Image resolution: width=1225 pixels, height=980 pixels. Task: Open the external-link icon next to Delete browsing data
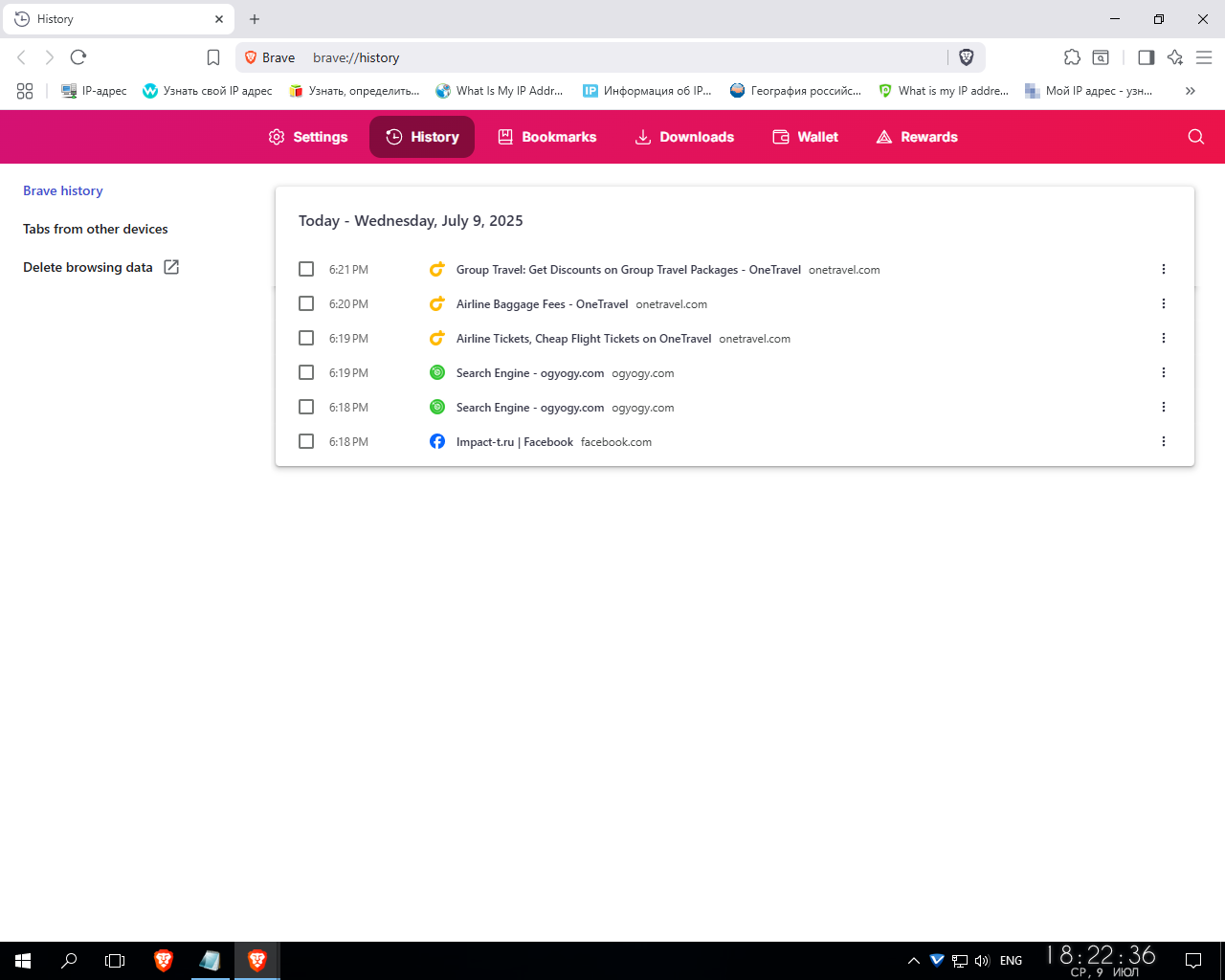(171, 267)
